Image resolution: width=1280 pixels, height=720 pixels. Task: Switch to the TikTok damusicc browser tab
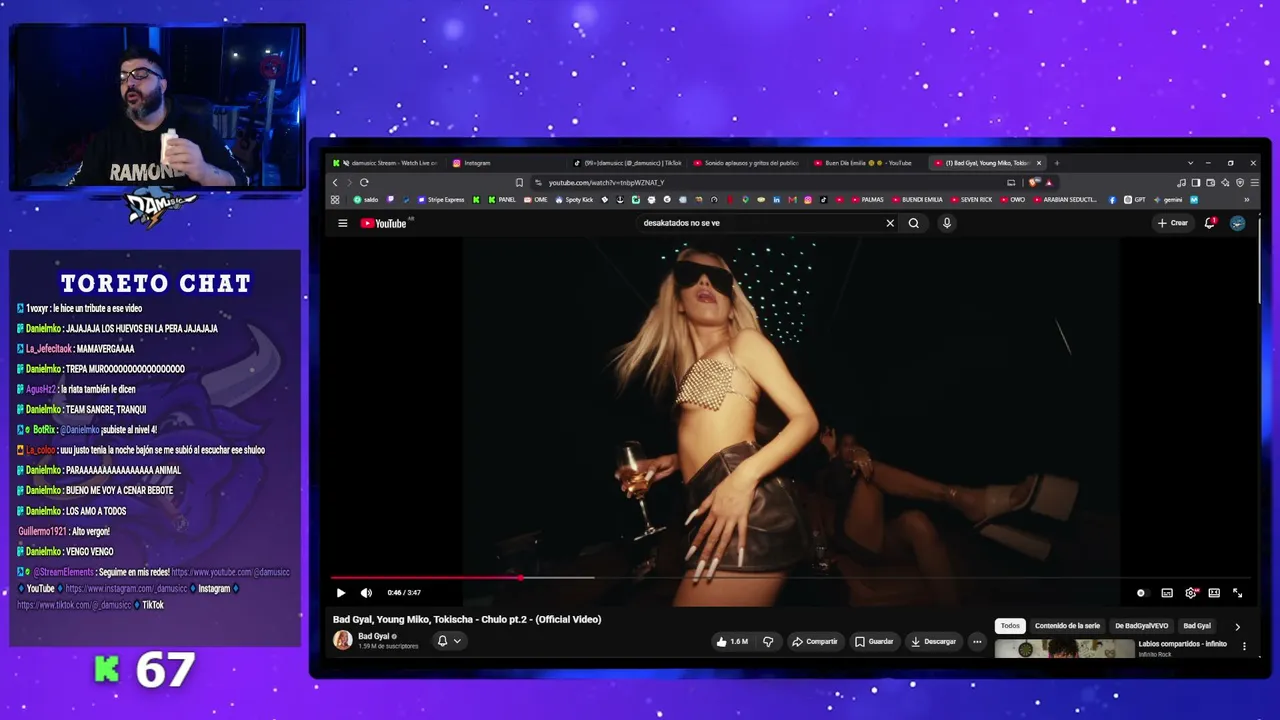point(628,163)
